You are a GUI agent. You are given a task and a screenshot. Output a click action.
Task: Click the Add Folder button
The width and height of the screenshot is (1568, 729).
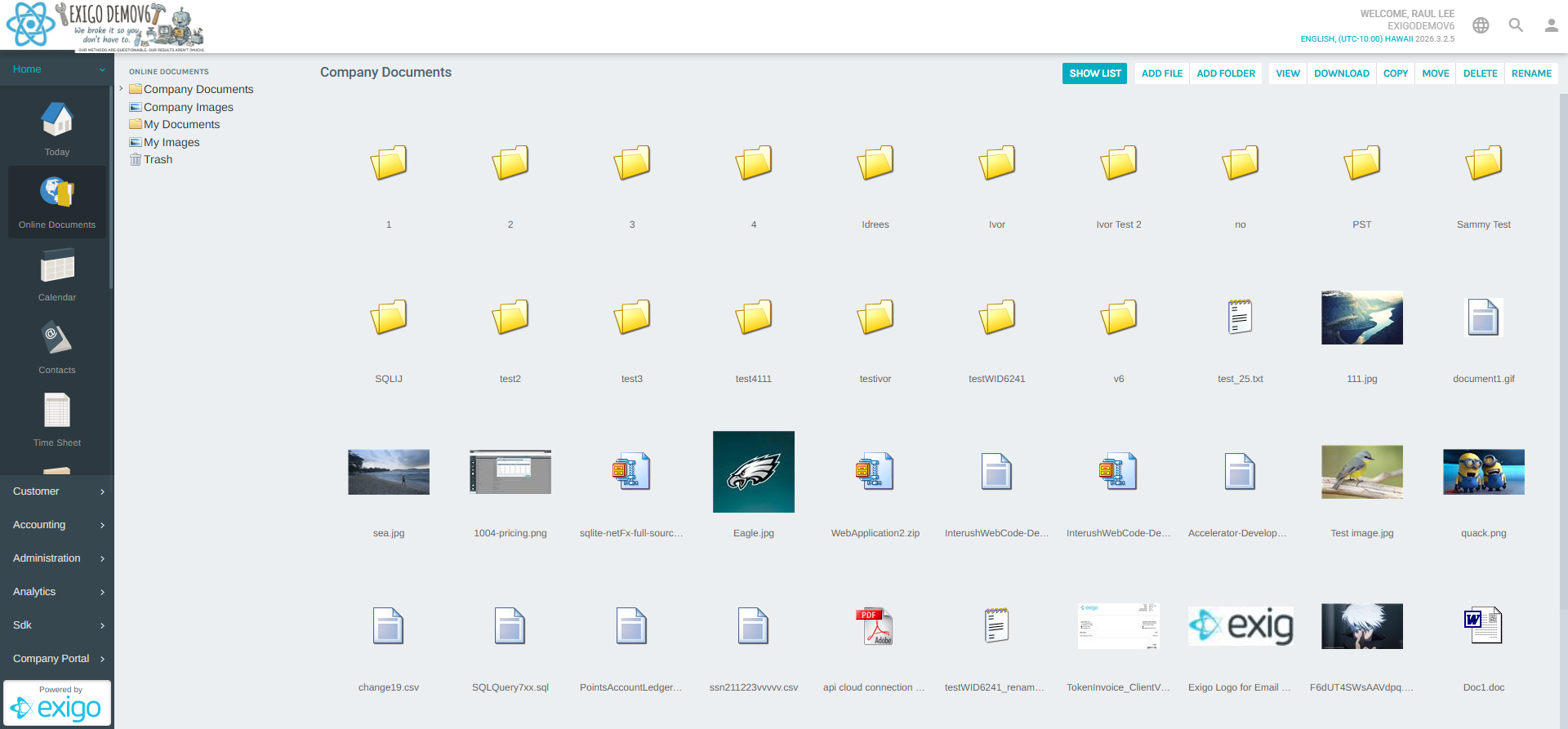1226,73
